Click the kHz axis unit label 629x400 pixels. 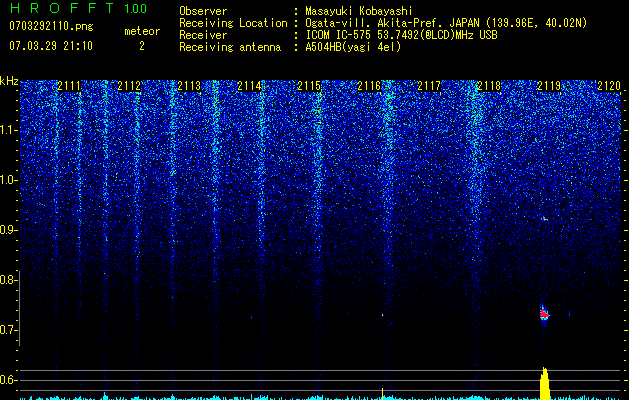tap(9, 81)
